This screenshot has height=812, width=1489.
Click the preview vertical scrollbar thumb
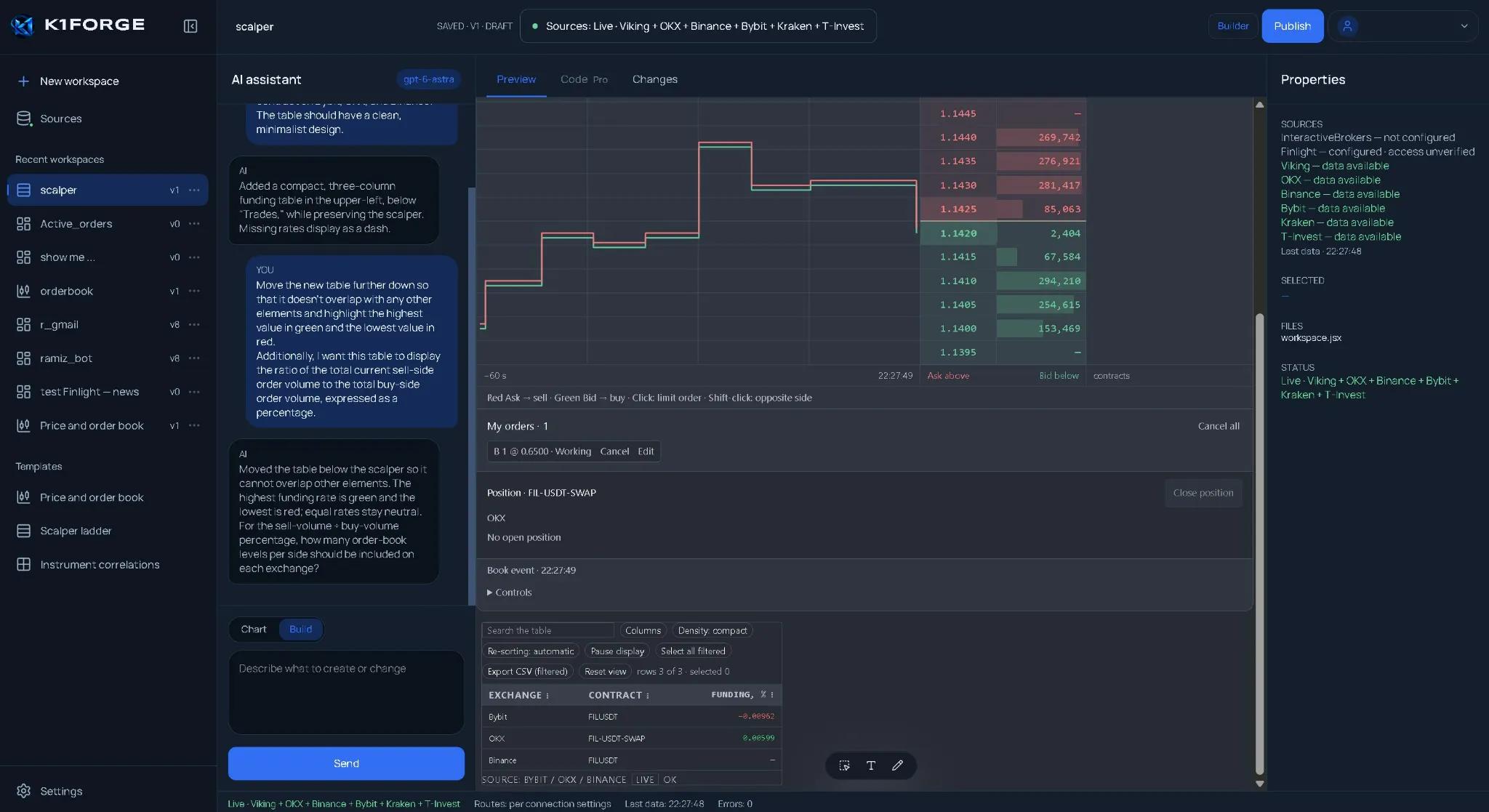(1259, 544)
